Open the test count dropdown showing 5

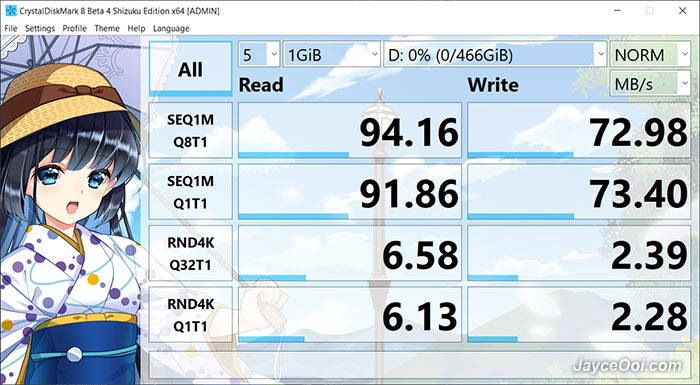pos(259,55)
